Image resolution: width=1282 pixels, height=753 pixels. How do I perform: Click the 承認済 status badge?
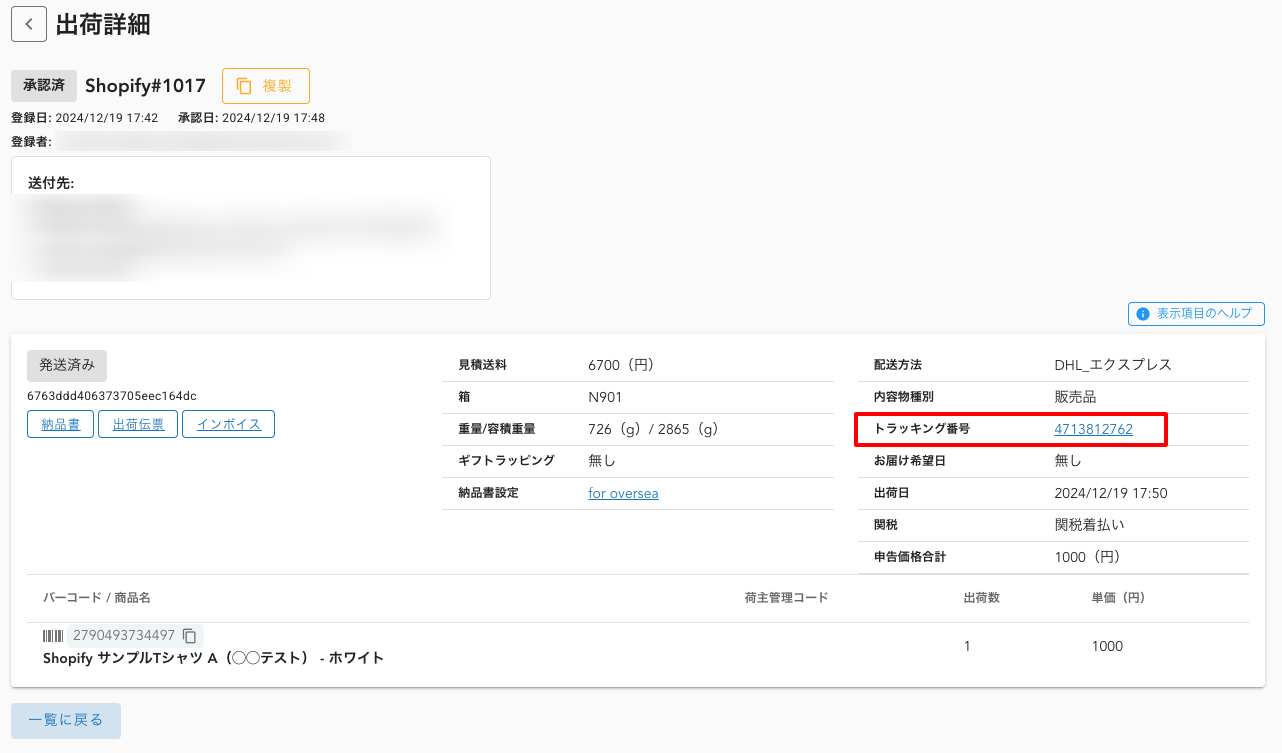point(44,86)
